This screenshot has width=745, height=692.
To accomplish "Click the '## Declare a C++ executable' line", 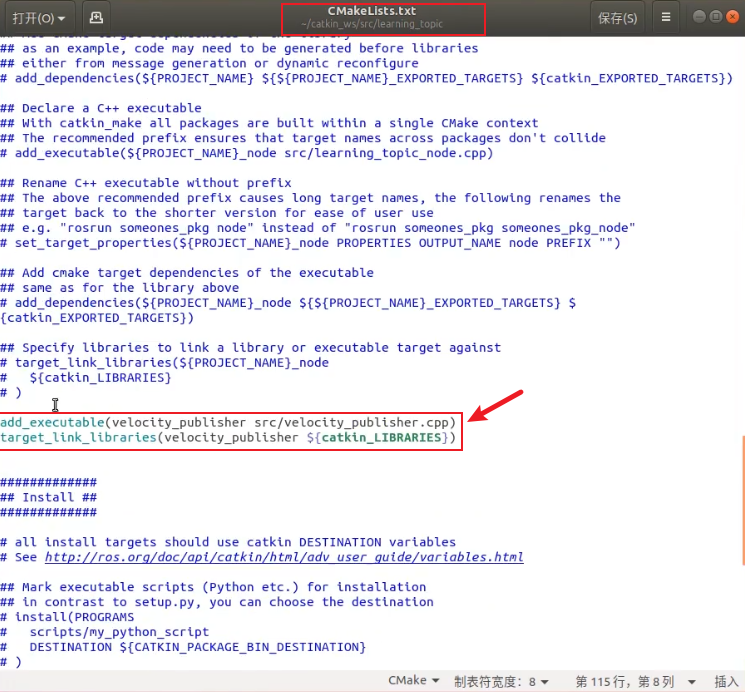I will tap(101, 108).
